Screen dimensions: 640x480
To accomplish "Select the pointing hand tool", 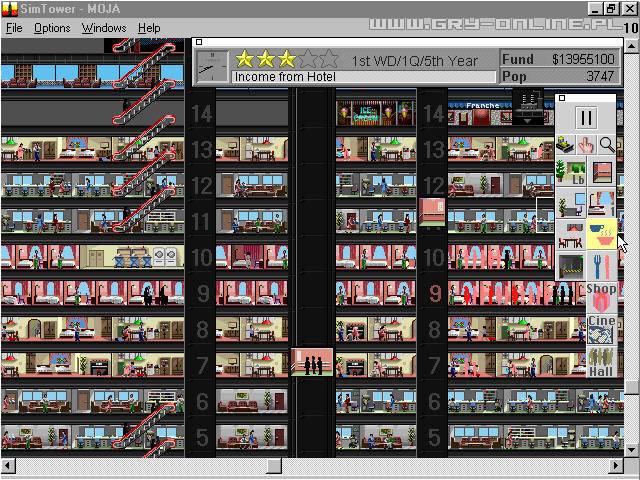I will pyautogui.click(x=587, y=146).
